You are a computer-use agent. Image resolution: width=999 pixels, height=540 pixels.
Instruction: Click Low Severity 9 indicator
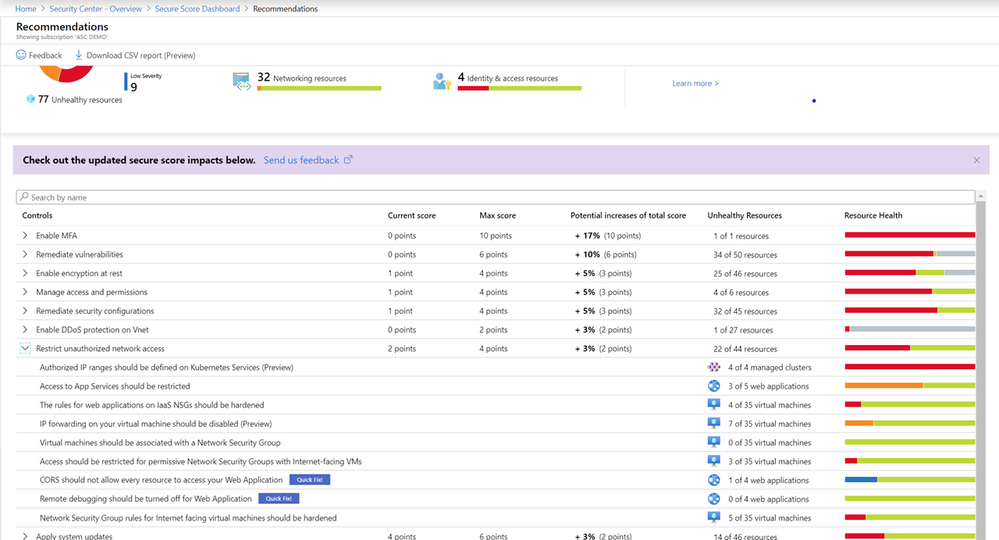click(x=143, y=82)
